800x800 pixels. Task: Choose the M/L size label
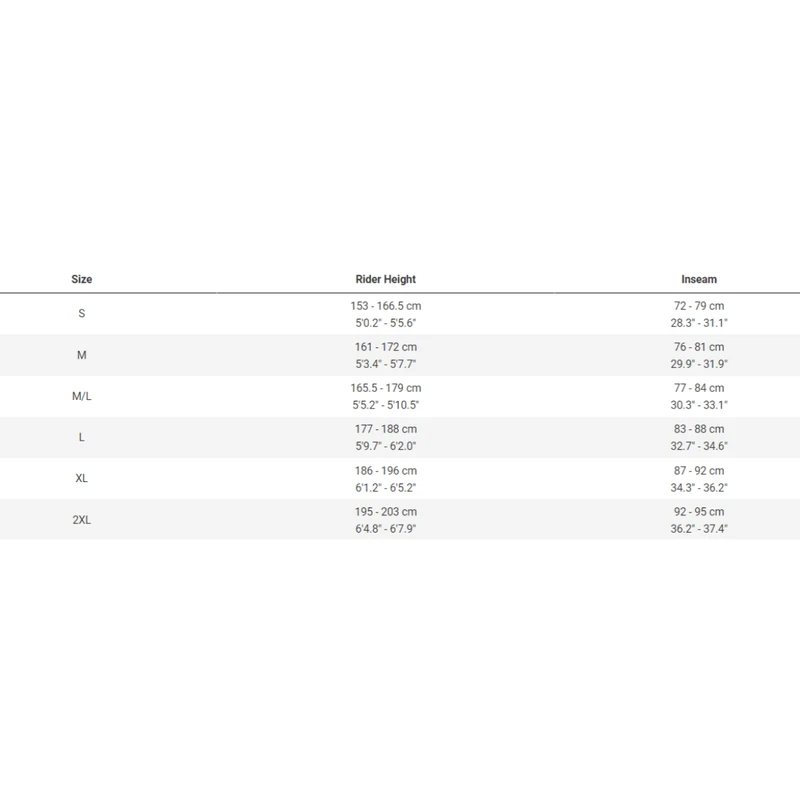[82, 396]
